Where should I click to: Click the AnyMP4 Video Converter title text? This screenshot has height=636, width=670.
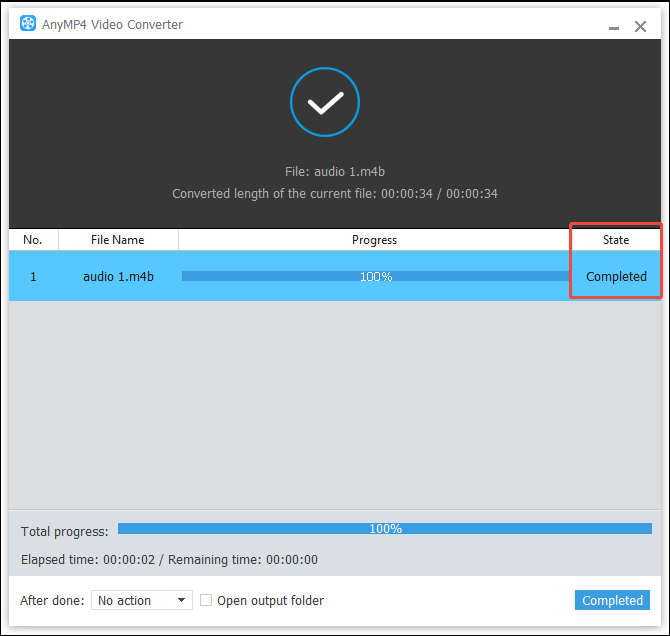[x=112, y=24]
